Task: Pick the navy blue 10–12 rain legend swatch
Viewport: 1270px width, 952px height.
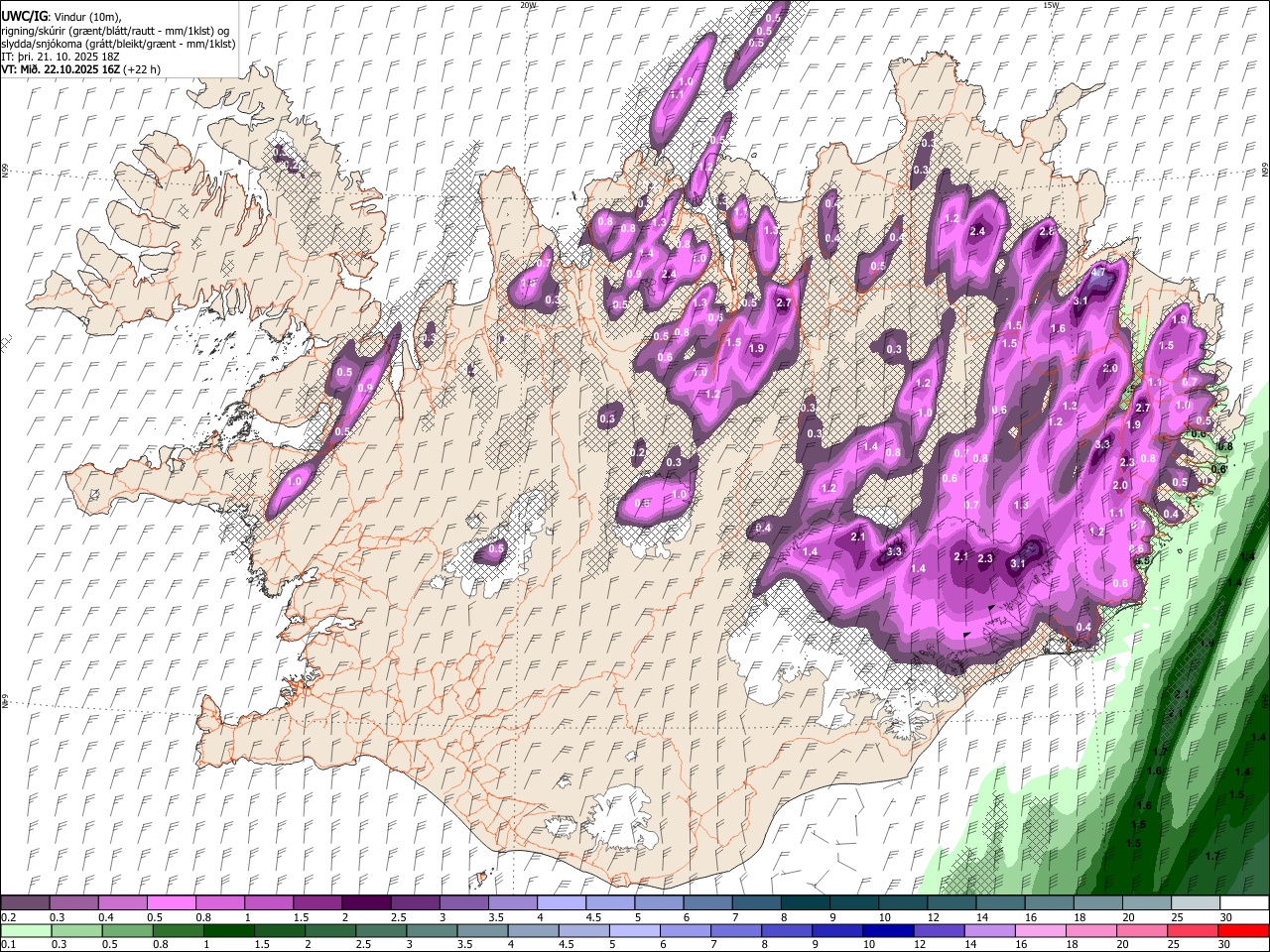Action: 887,930
